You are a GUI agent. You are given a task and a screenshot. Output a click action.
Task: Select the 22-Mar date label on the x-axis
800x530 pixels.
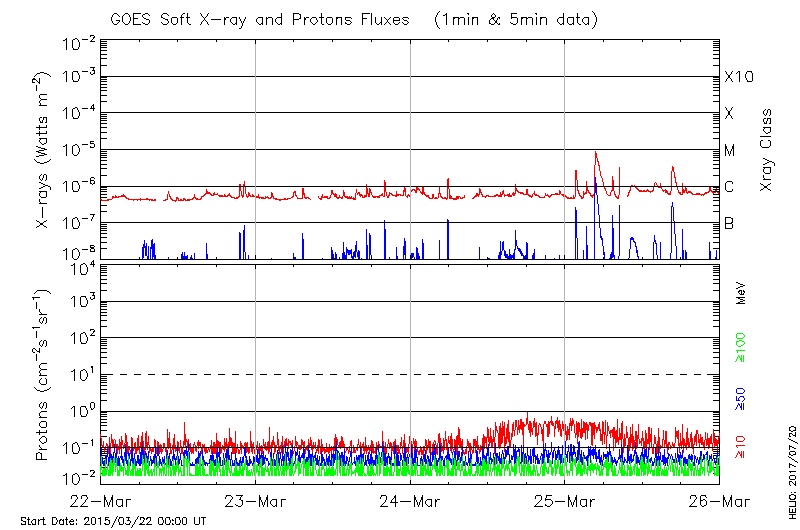point(101,499)
